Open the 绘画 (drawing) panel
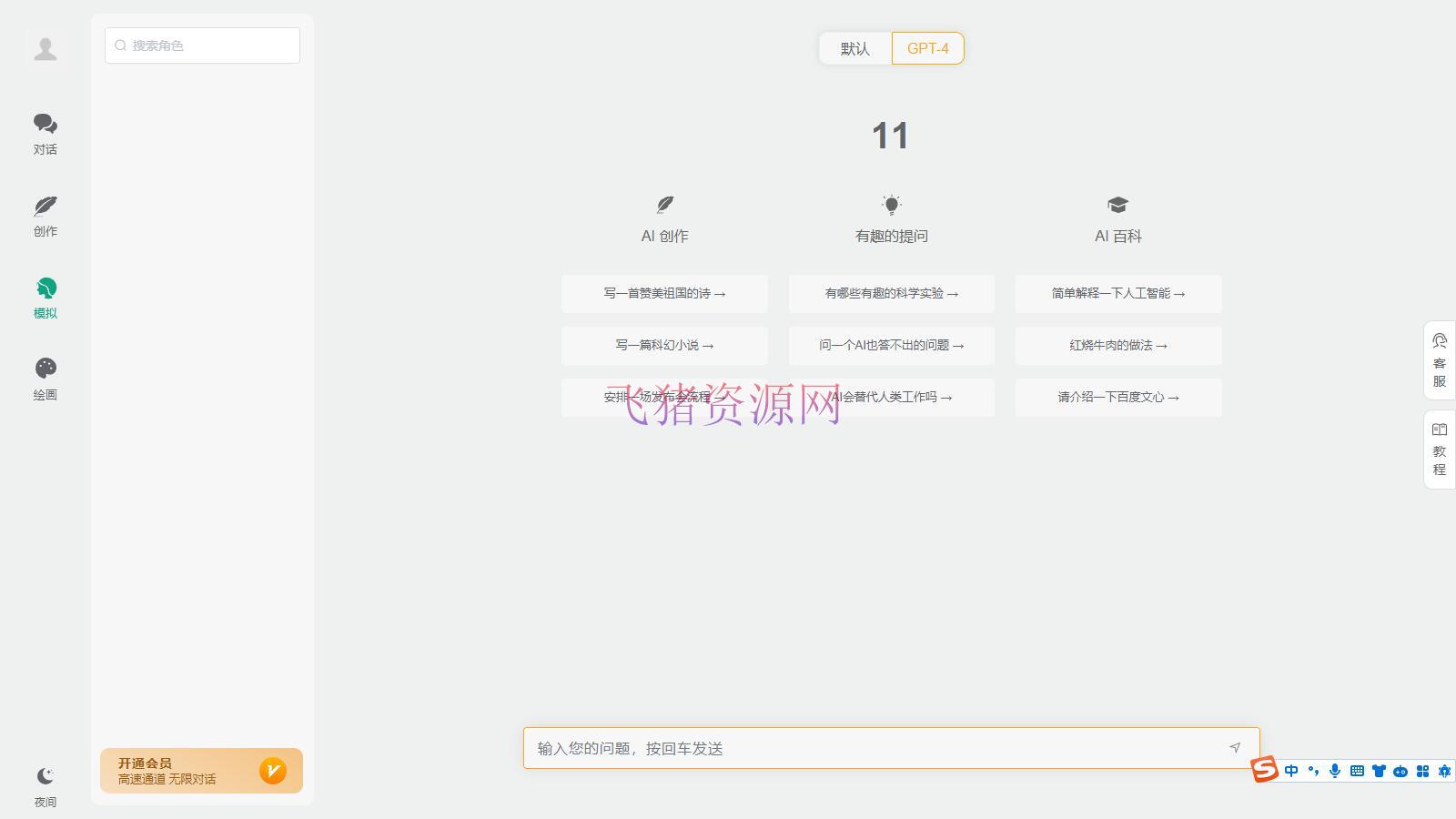The width and height of the screenshot is (1456, 819). coord(45,377)
